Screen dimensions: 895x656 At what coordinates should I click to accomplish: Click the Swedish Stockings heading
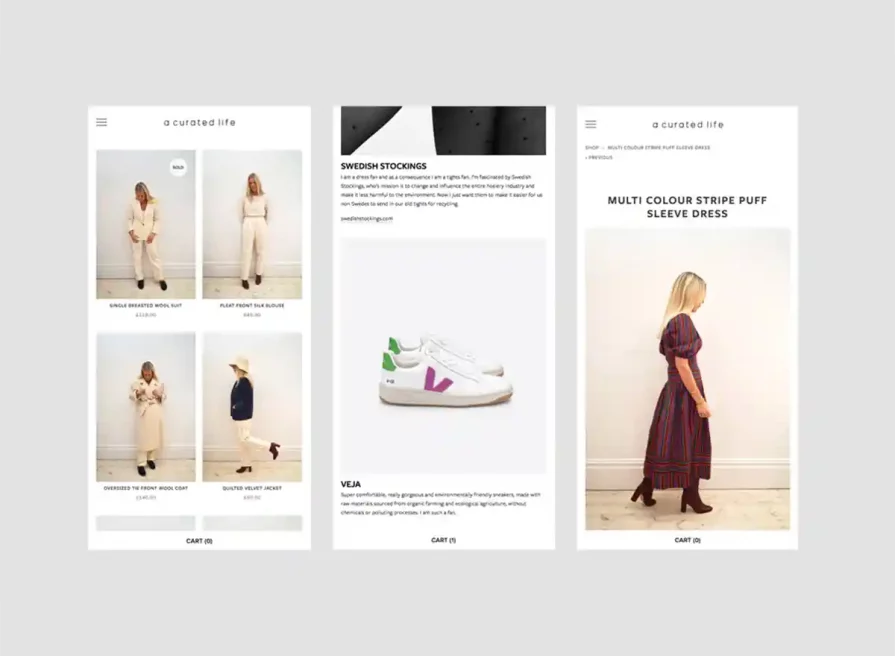pos(384,166)
